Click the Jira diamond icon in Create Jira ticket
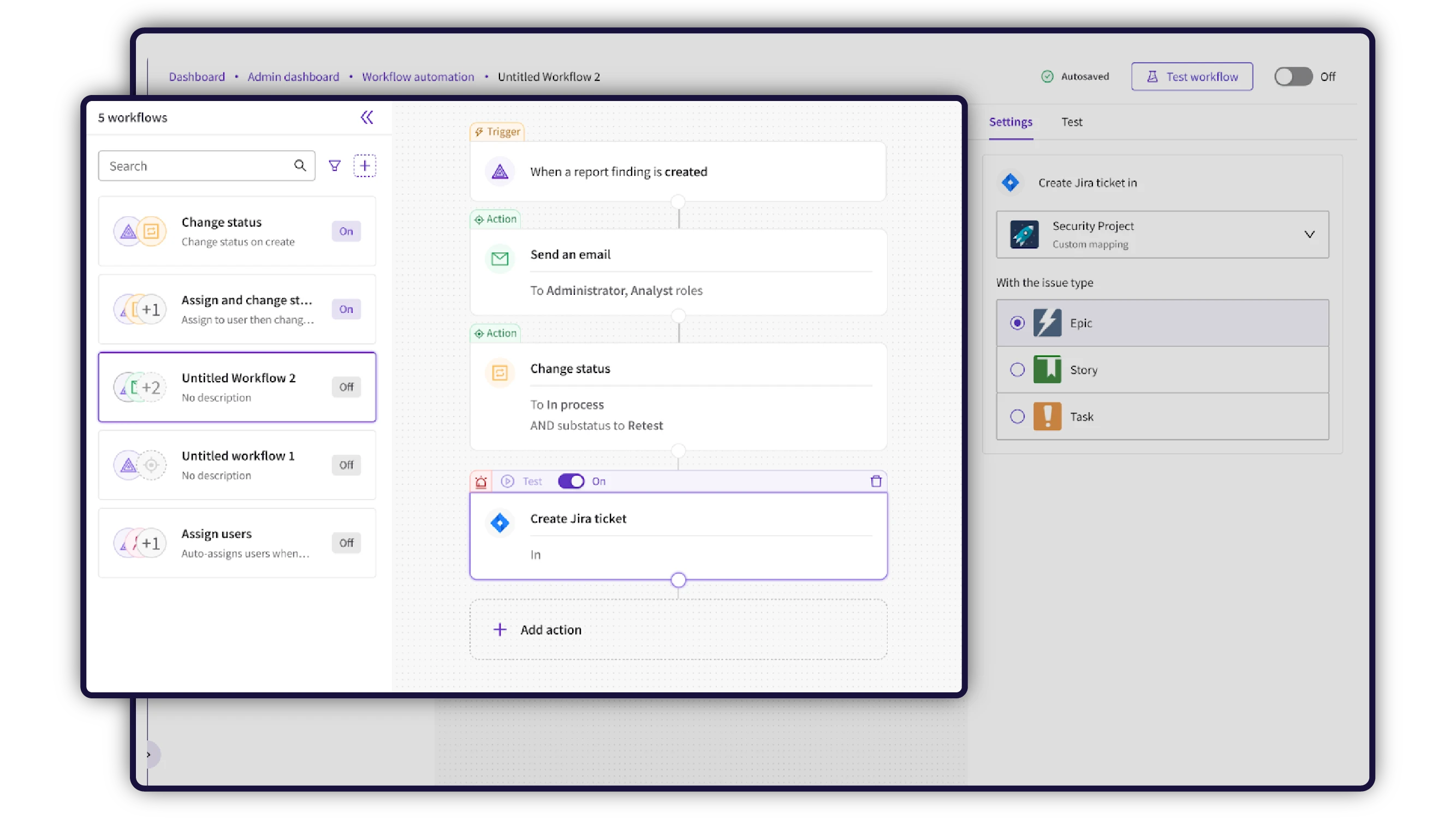Screen dimensions: 1456x819 (500, 523)
